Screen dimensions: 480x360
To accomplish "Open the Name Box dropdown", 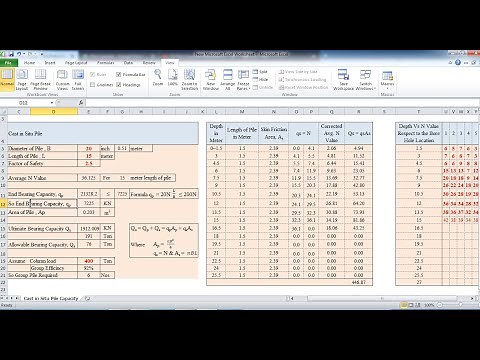I will (x=52, y=103).
